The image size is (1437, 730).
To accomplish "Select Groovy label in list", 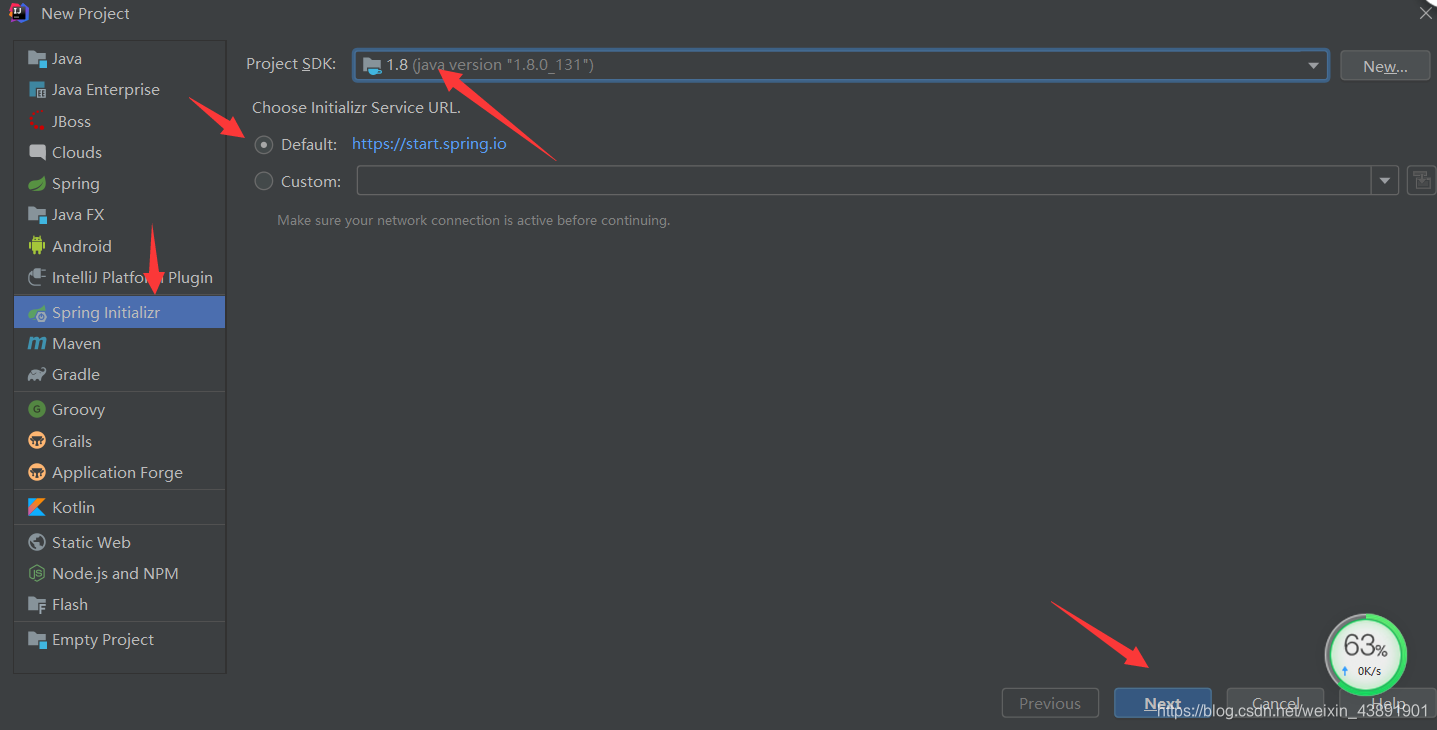I will coord(79,410).
